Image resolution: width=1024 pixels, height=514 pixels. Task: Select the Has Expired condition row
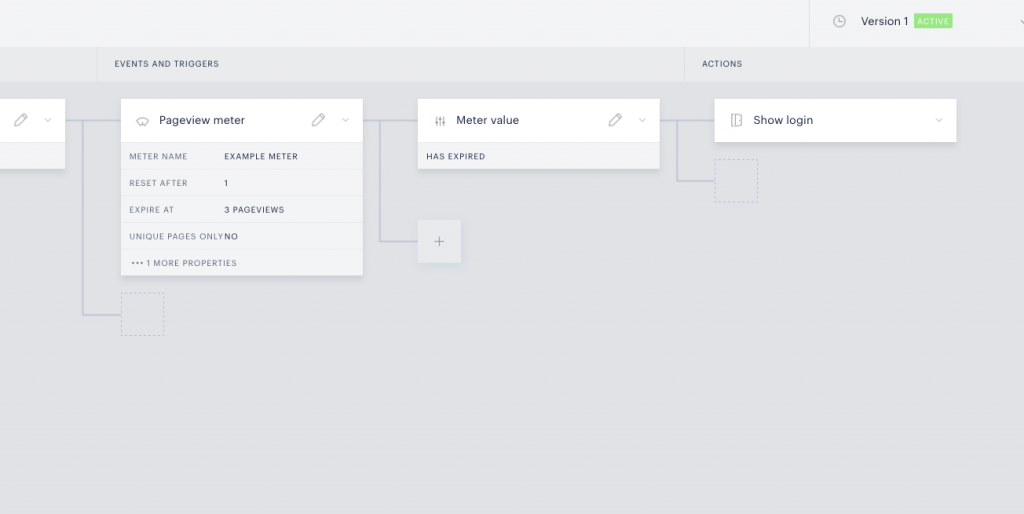539,156
